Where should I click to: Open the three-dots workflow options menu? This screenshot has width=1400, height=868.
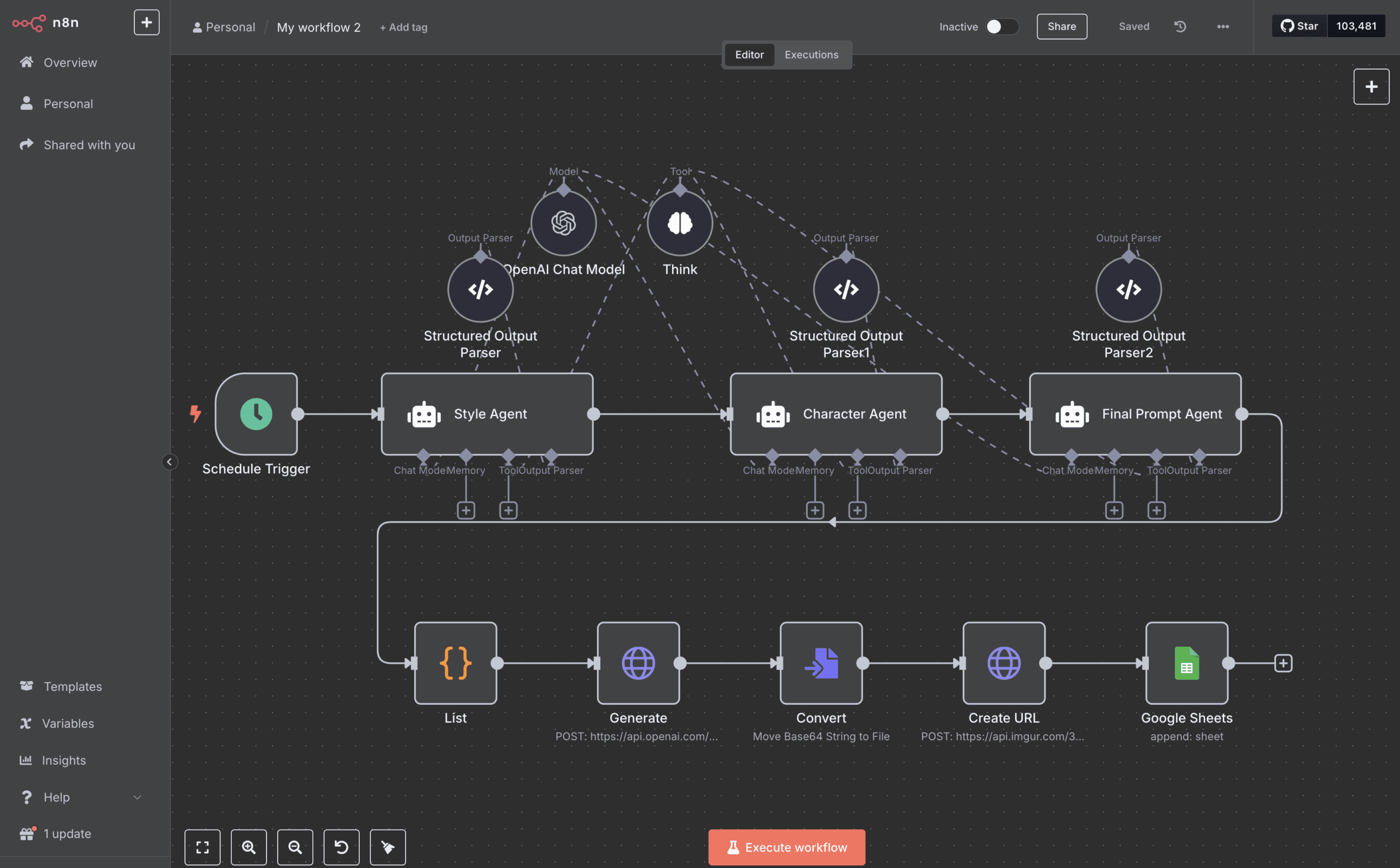tap(1223, 26)
